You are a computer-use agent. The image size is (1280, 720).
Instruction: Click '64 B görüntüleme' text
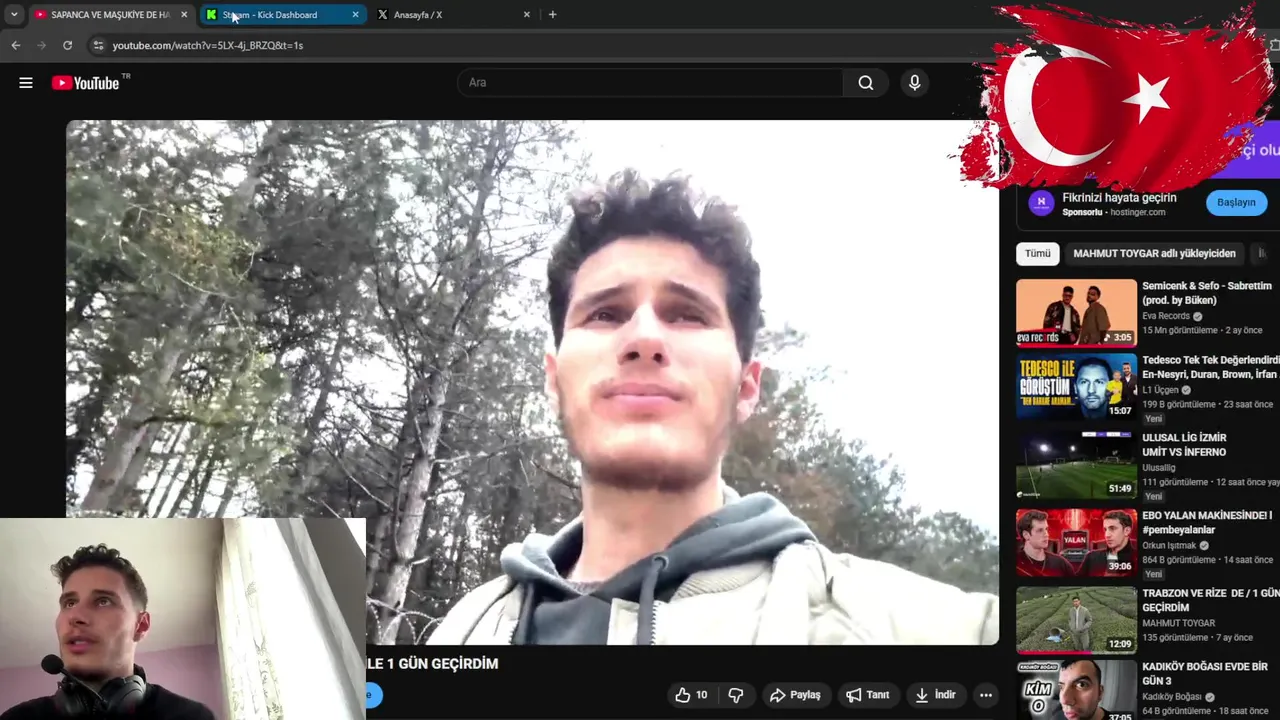click(x=1176, y=711)
